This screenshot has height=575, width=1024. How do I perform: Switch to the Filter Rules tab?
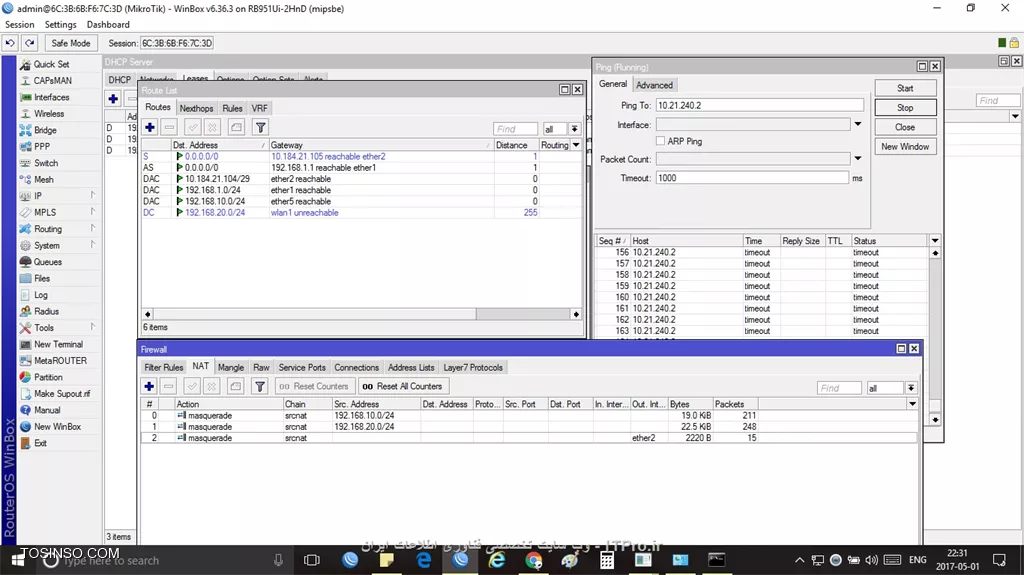163,368
